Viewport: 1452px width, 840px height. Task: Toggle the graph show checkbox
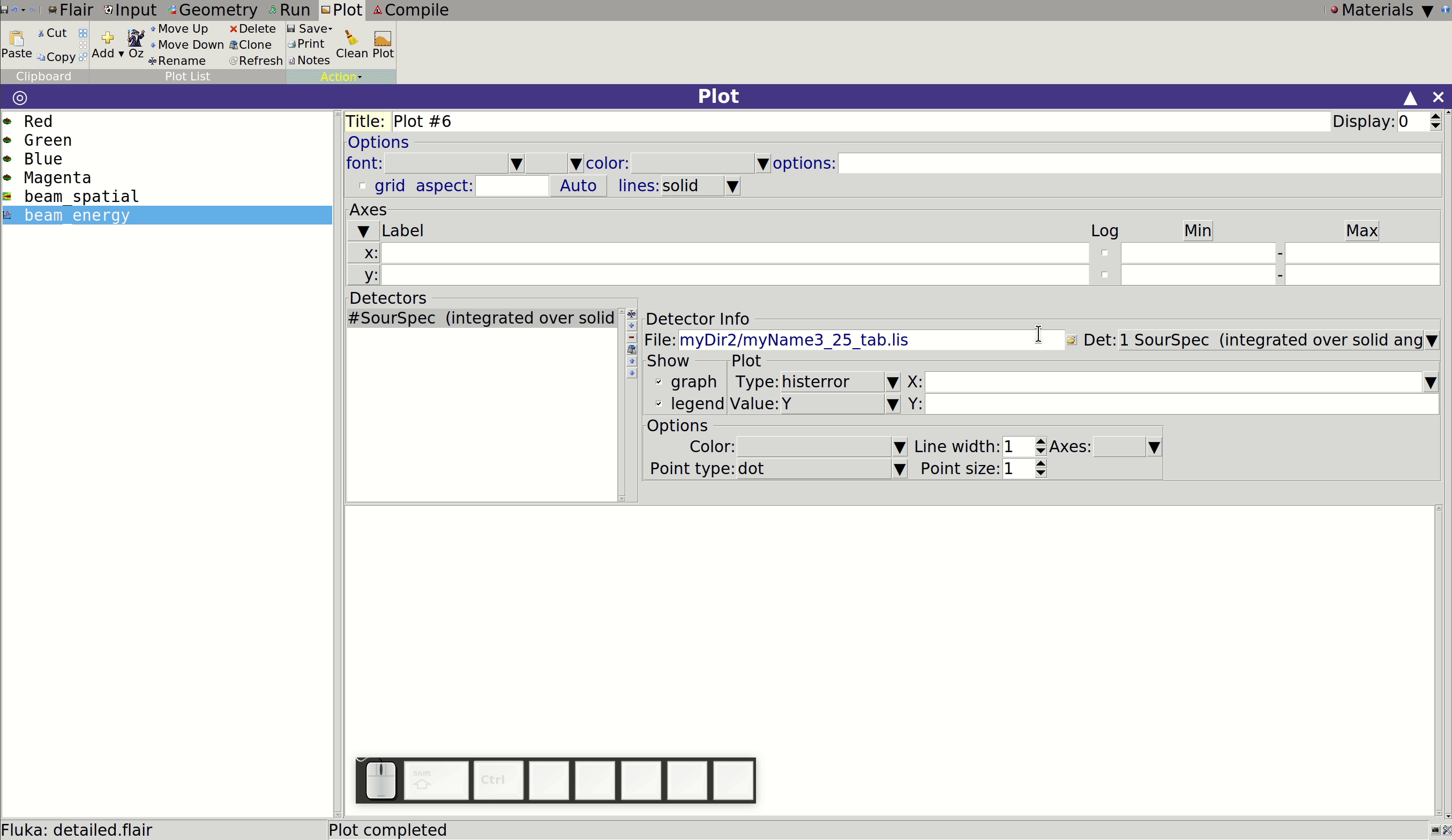point(658,381)
